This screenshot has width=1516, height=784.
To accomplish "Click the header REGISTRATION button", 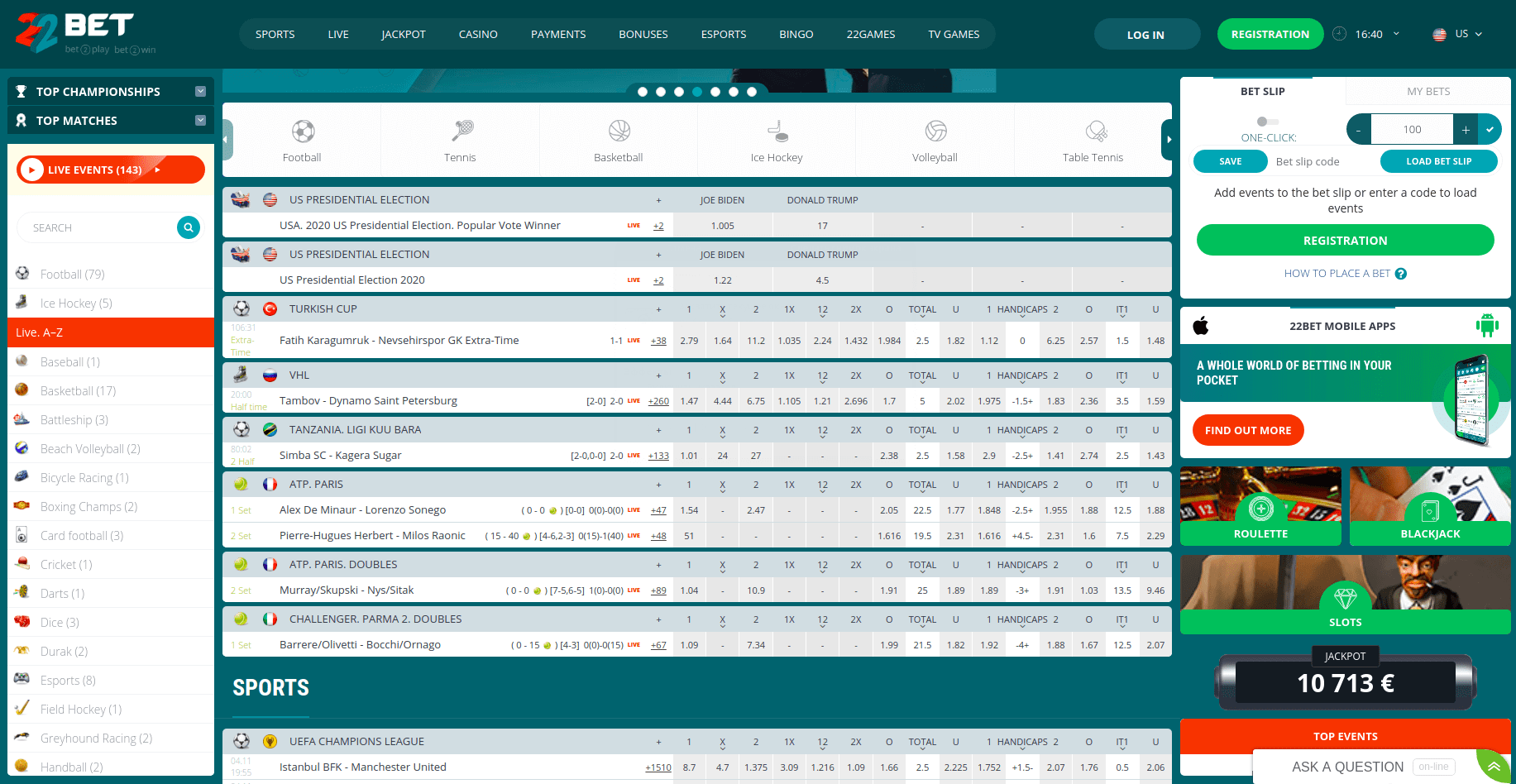I will [x=1270, y=34].
